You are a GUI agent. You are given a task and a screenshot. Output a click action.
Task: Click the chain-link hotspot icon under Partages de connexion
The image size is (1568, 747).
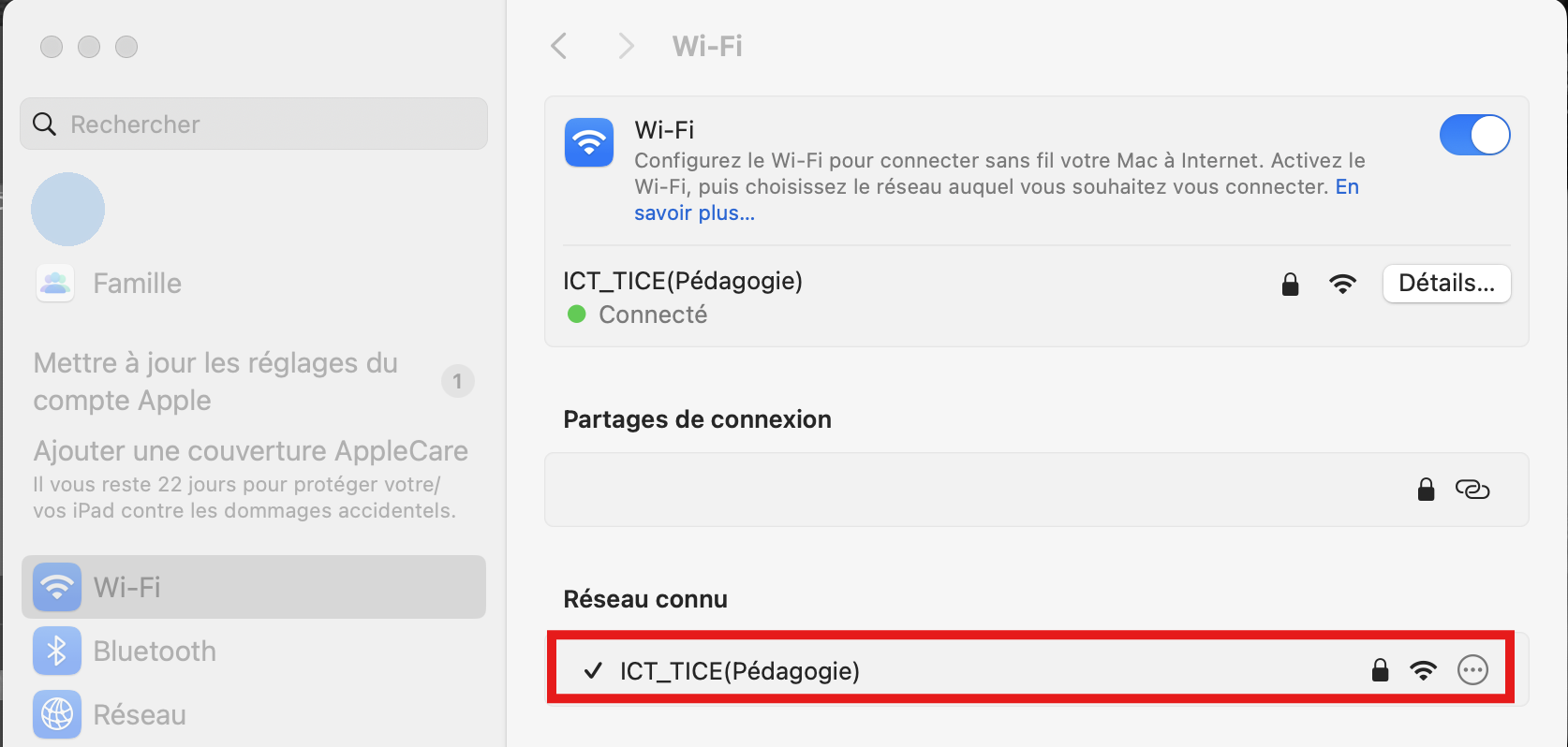pos(1472,490)
